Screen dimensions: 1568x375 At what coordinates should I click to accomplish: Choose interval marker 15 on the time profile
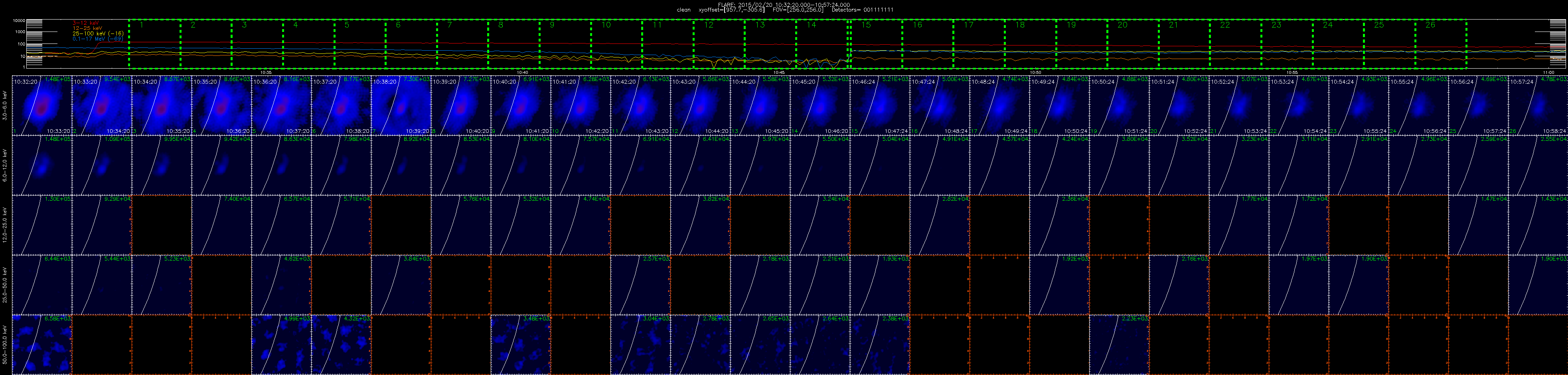tap(866, 25)
